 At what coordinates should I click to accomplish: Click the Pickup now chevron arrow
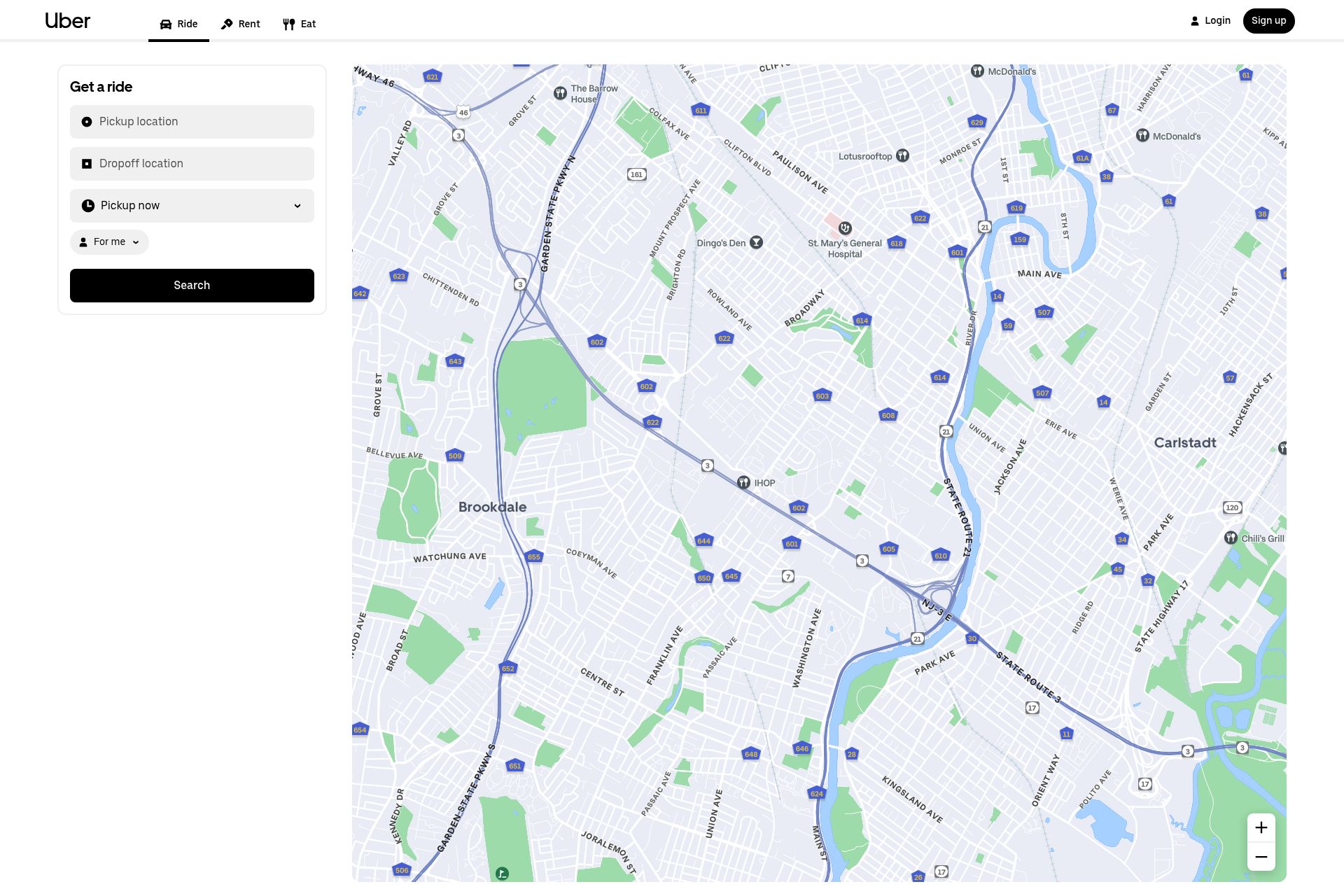pyautogui.click(x=297, y=206)
